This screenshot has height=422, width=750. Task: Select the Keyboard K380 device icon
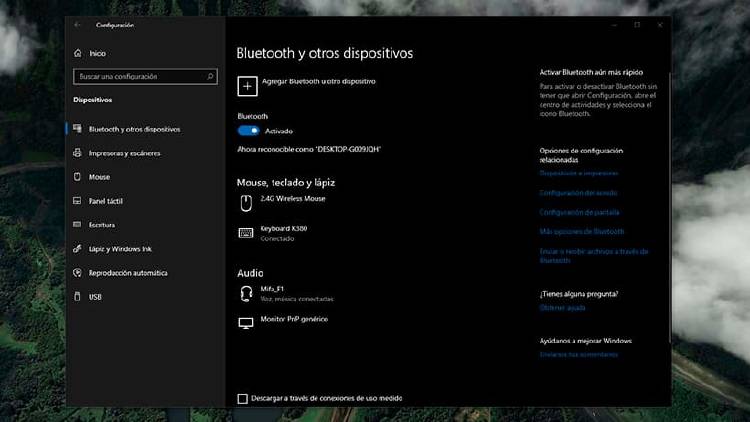246,233
